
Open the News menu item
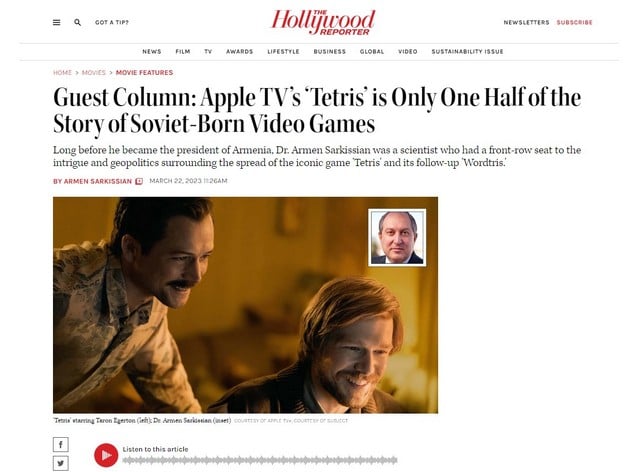[152, 51]
